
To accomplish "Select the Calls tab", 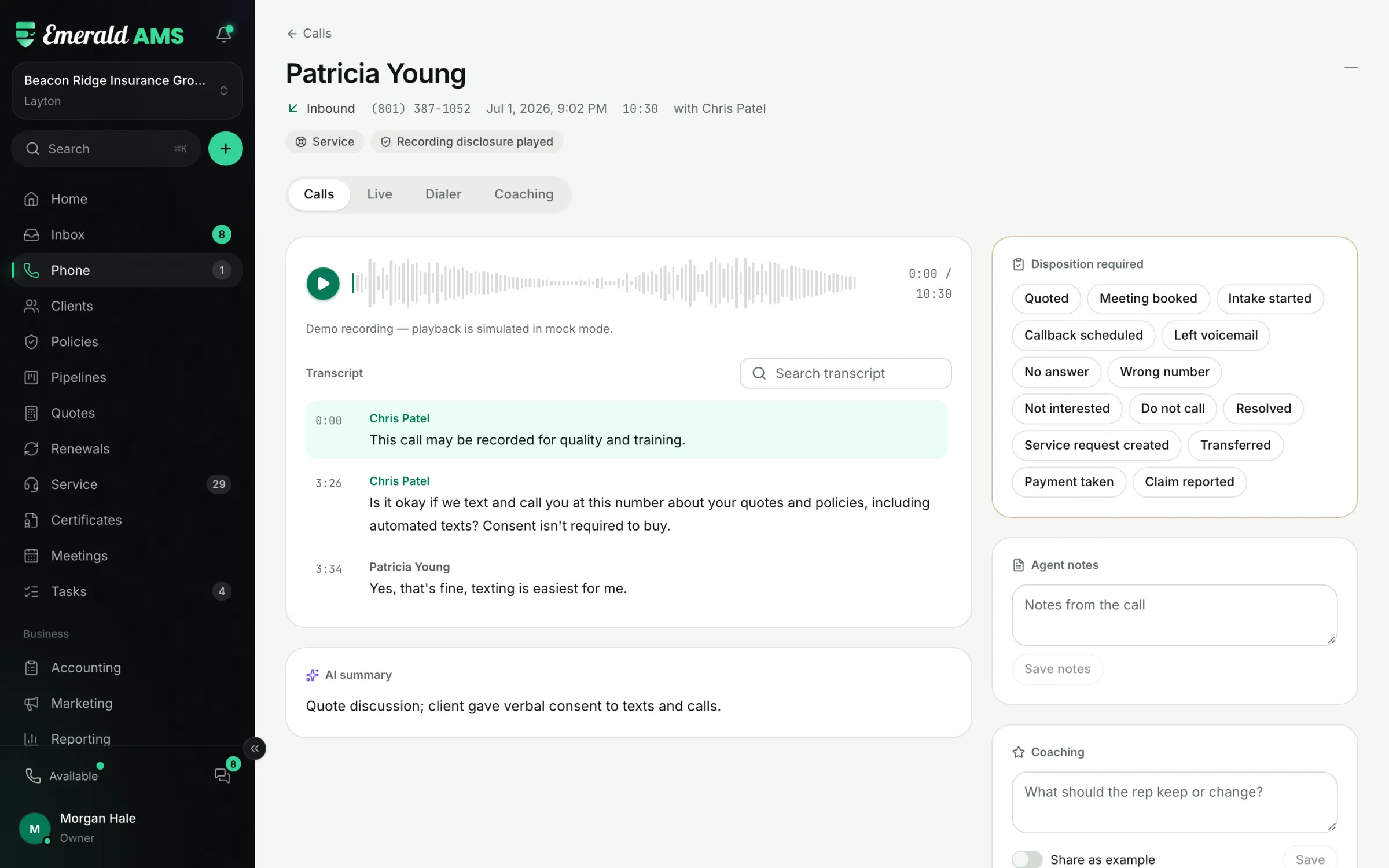I will [x=319, y=194].
